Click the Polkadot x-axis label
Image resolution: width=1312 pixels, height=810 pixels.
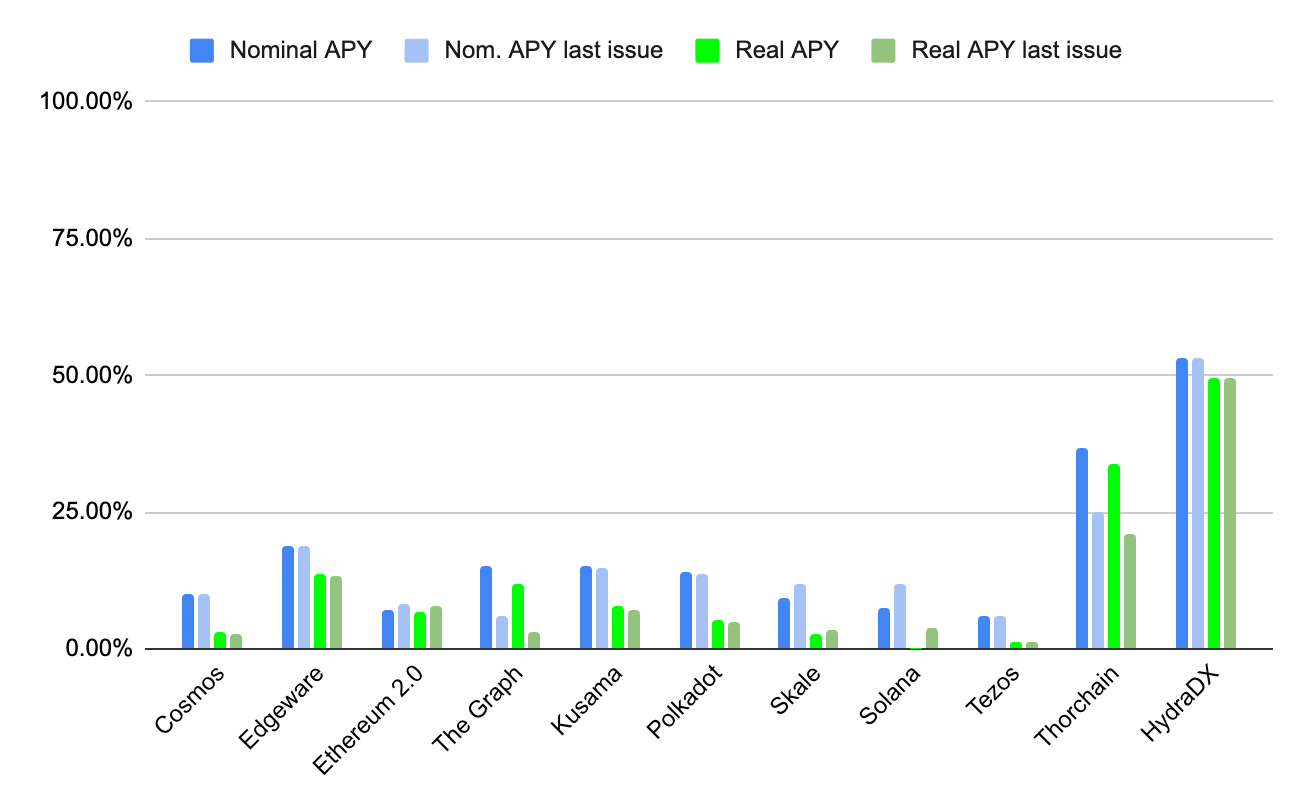click(x=684, y=702)
